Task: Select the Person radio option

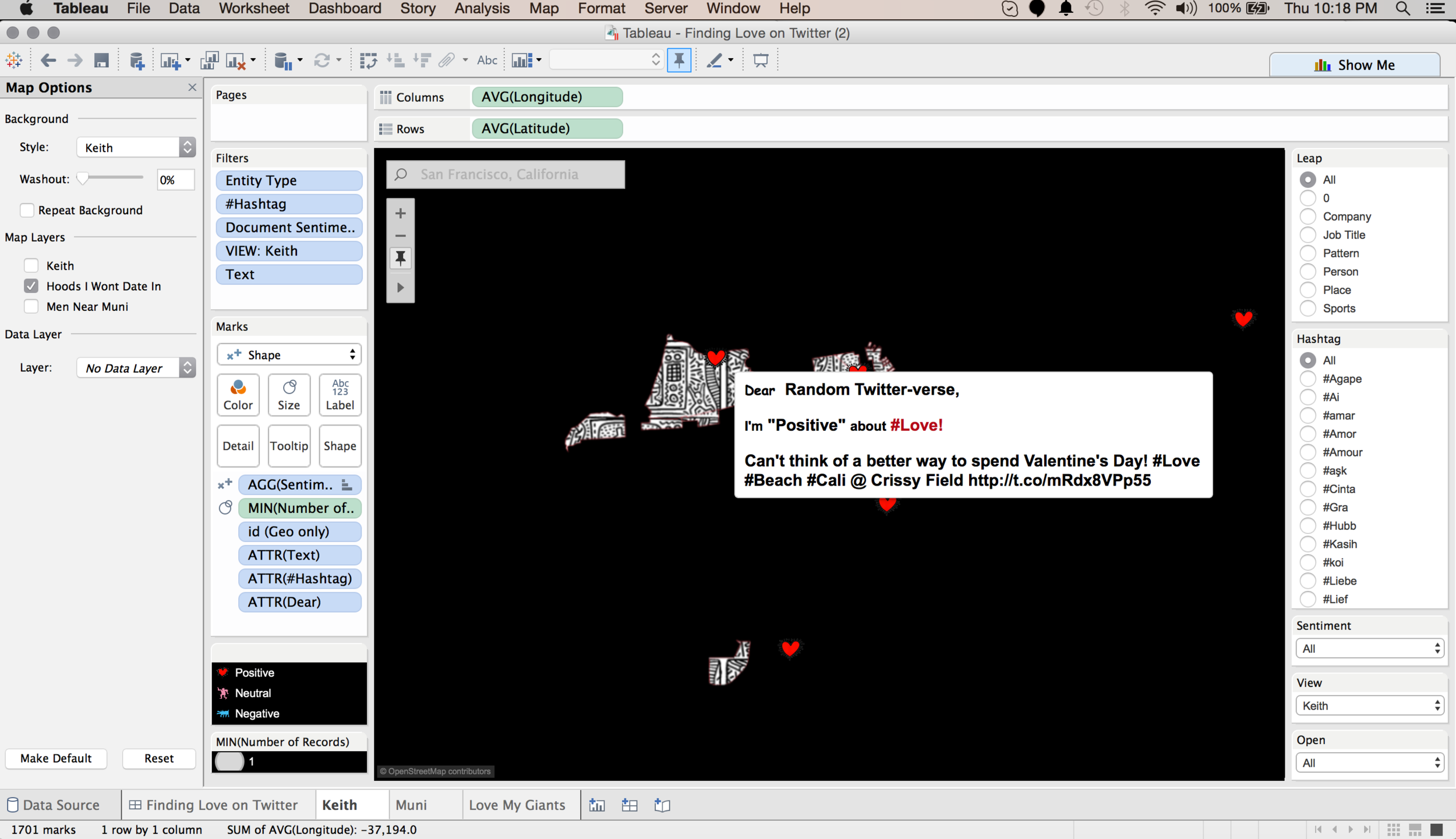Action: [1307, 272]
